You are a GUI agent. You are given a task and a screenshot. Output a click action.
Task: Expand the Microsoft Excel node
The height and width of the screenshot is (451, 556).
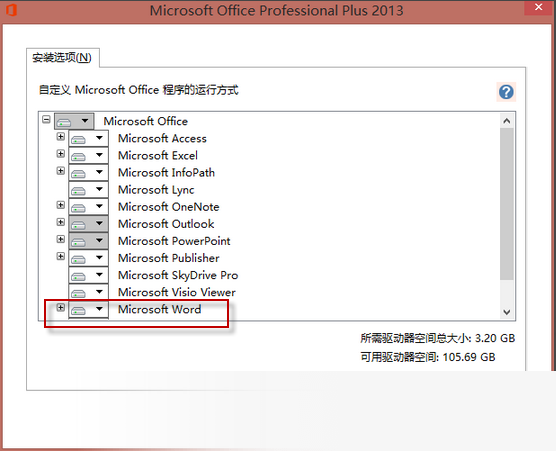click(x=61, y=154)
